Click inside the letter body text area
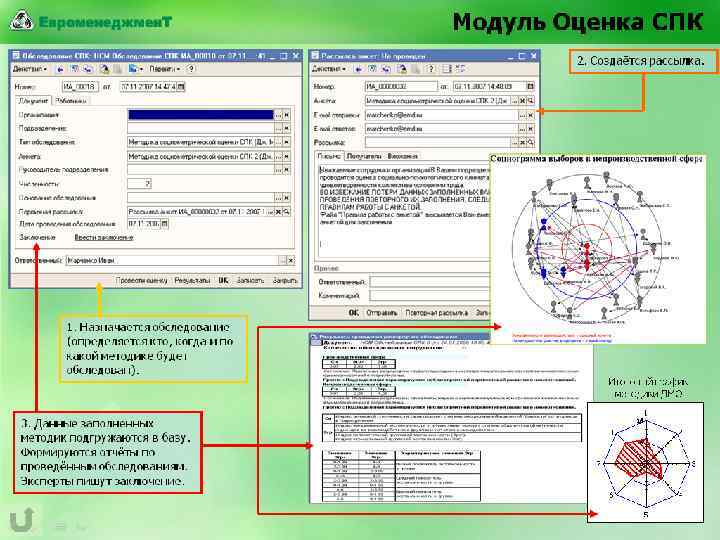720x540 pixels. coord(404,211)
